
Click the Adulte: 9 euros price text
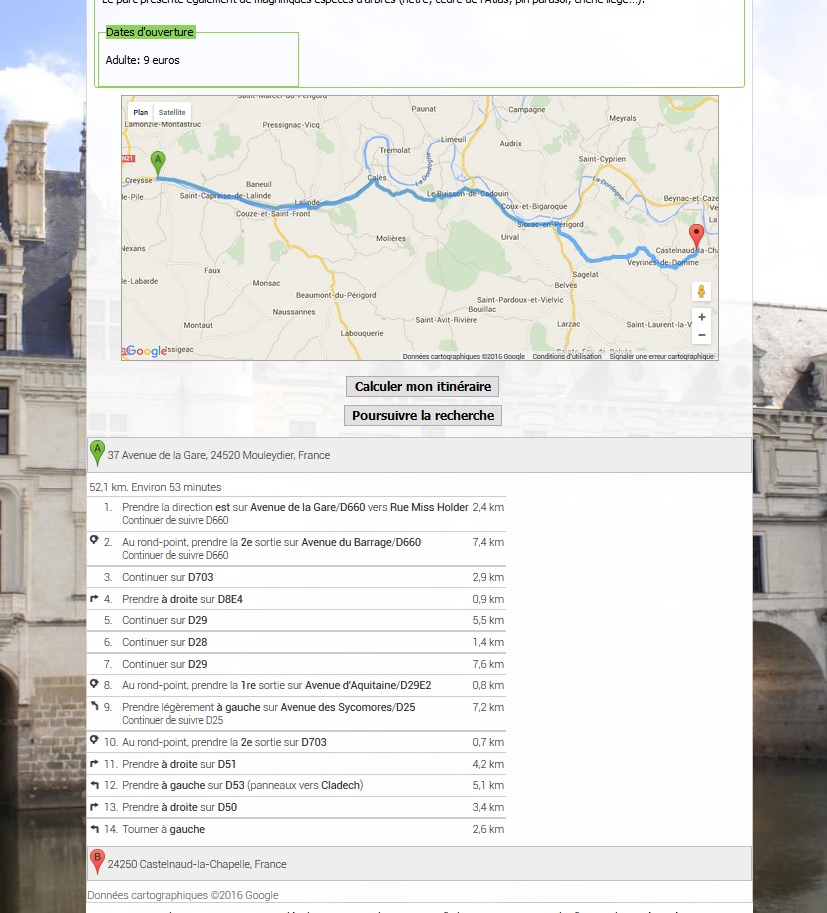142,60
